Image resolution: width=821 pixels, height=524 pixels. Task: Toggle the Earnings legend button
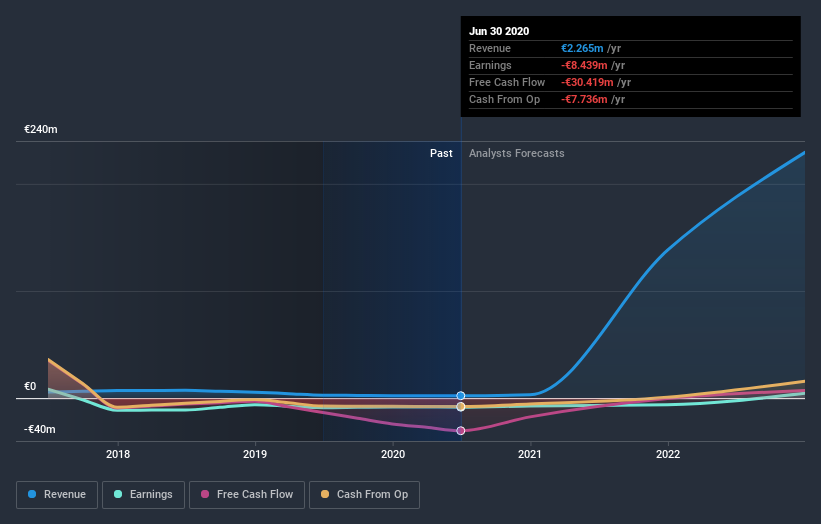[x=143, y=495]
